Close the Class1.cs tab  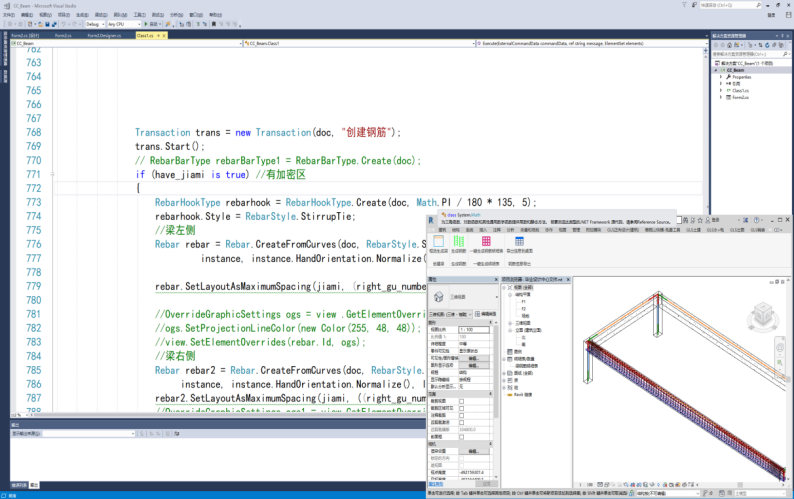tap(164, 35)
